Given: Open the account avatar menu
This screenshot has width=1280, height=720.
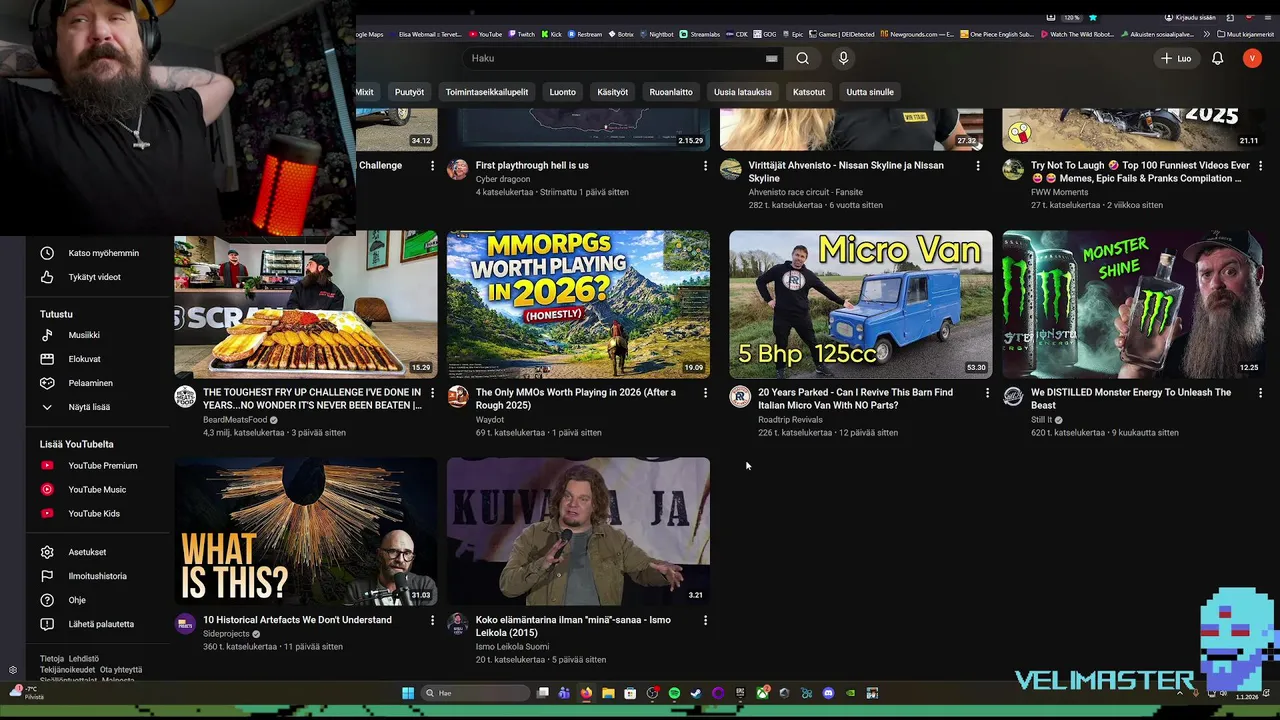Looking at the screenshot, I should [x=1252, y=58].
